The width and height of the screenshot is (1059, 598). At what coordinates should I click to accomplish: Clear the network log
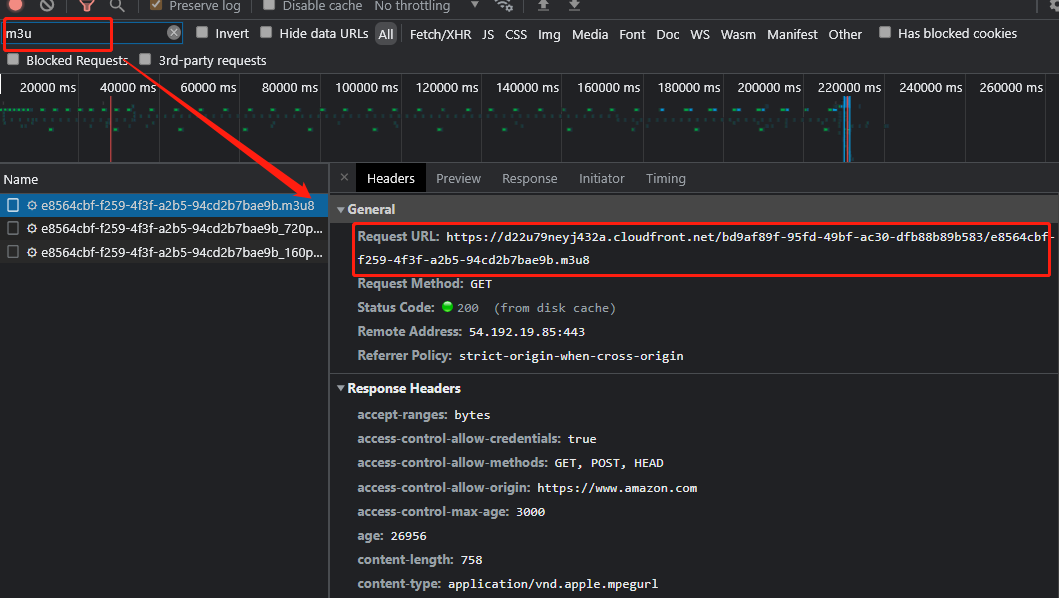coord(47,5)
